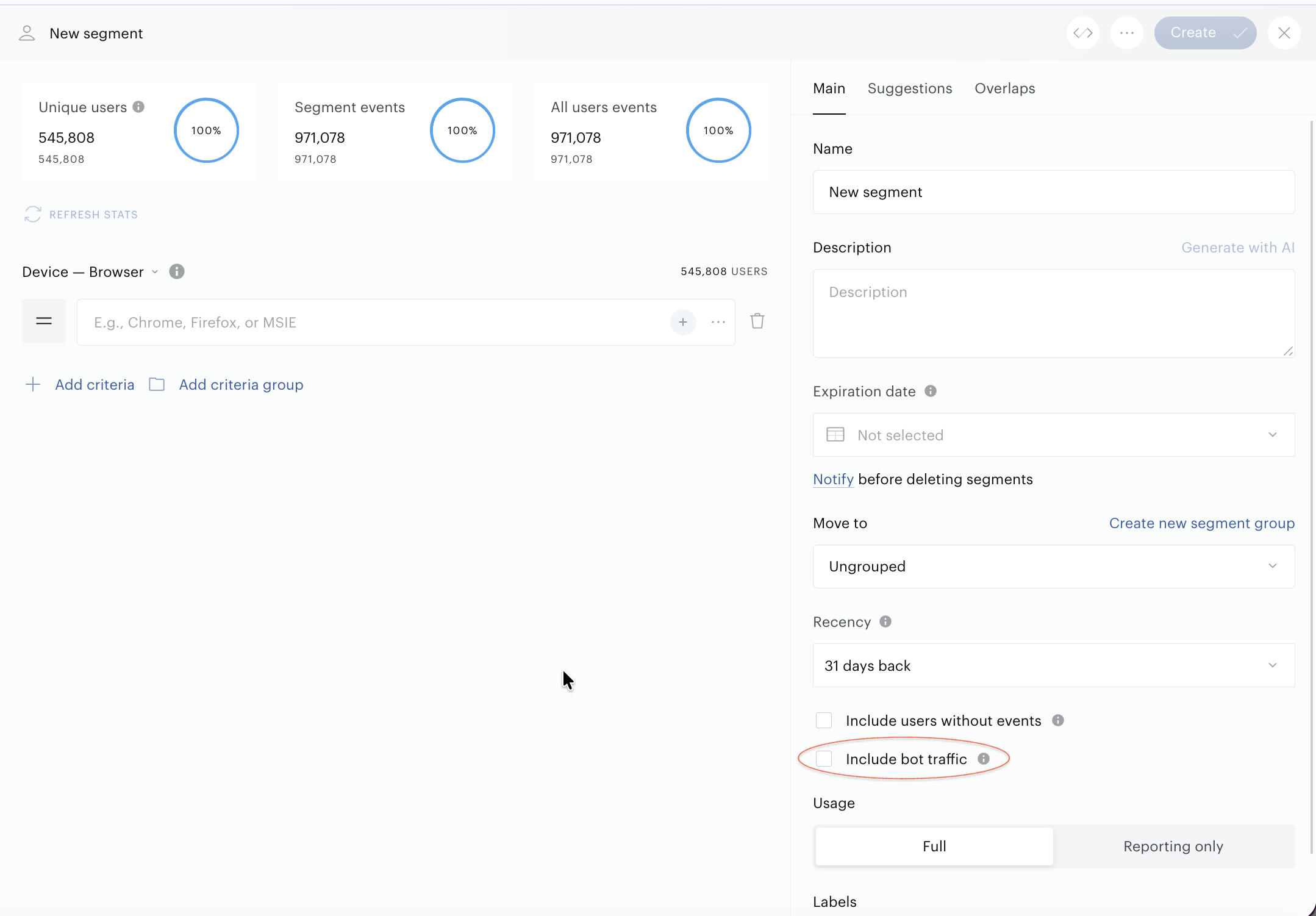Click Generate with AI link
1316x916 pixels.
tap(1238, 248)
